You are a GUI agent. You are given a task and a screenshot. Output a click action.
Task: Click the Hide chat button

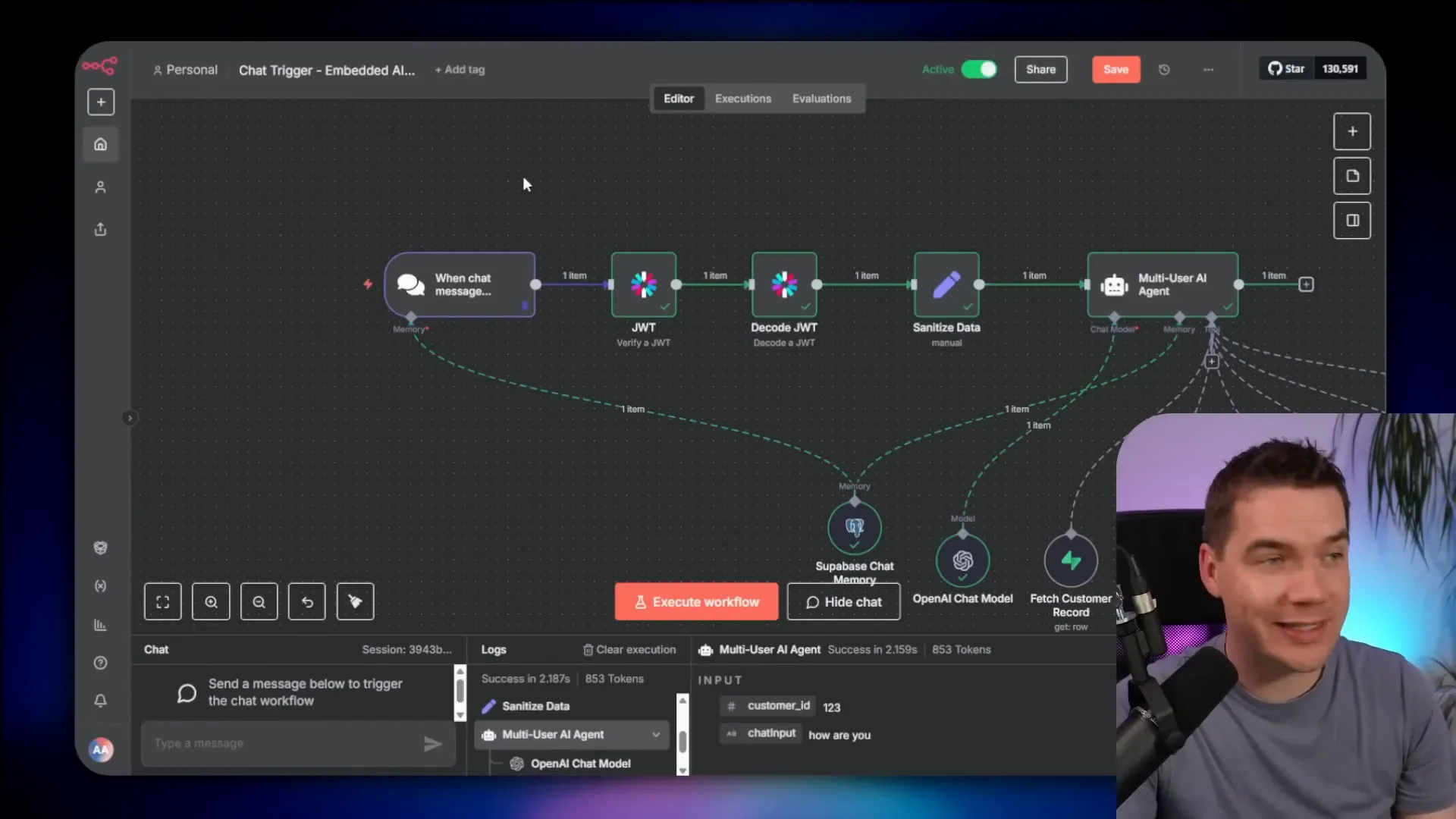coord(844,601)
